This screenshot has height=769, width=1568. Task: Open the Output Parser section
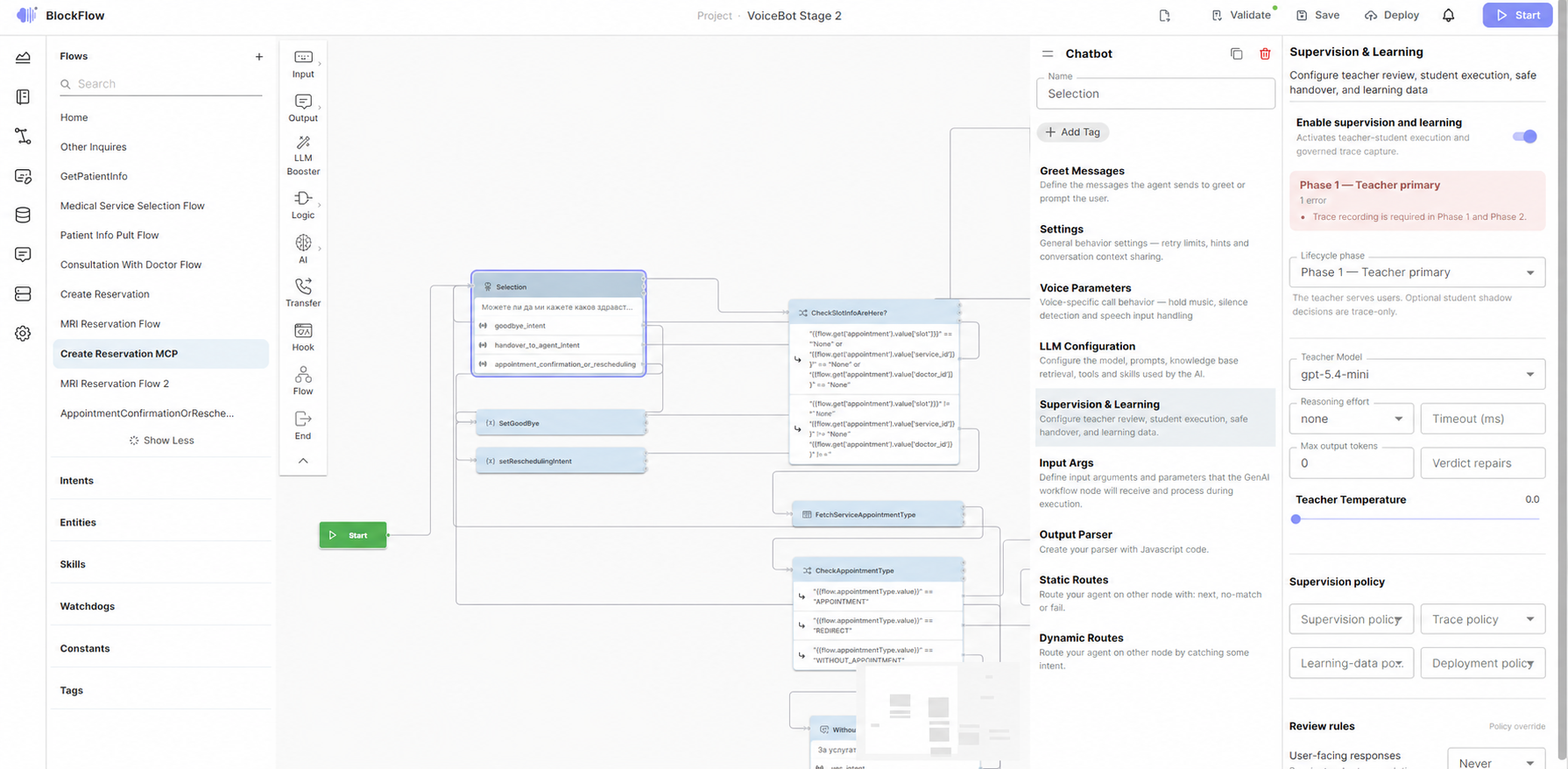(1155, 541)
